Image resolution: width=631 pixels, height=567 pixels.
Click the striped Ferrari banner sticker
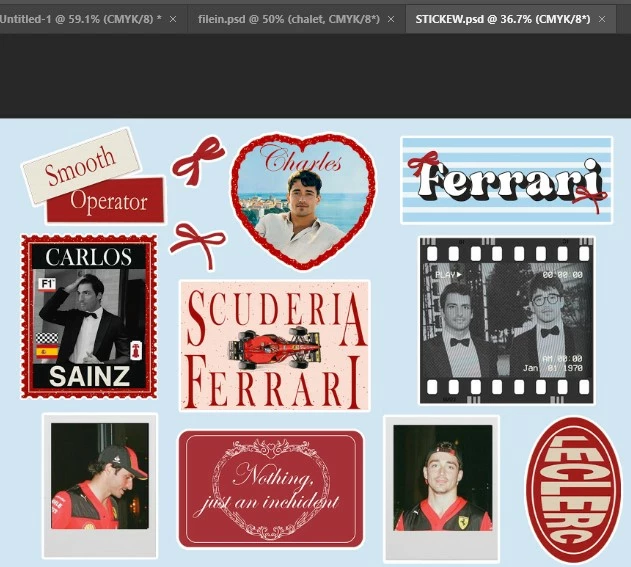(507, 180)
